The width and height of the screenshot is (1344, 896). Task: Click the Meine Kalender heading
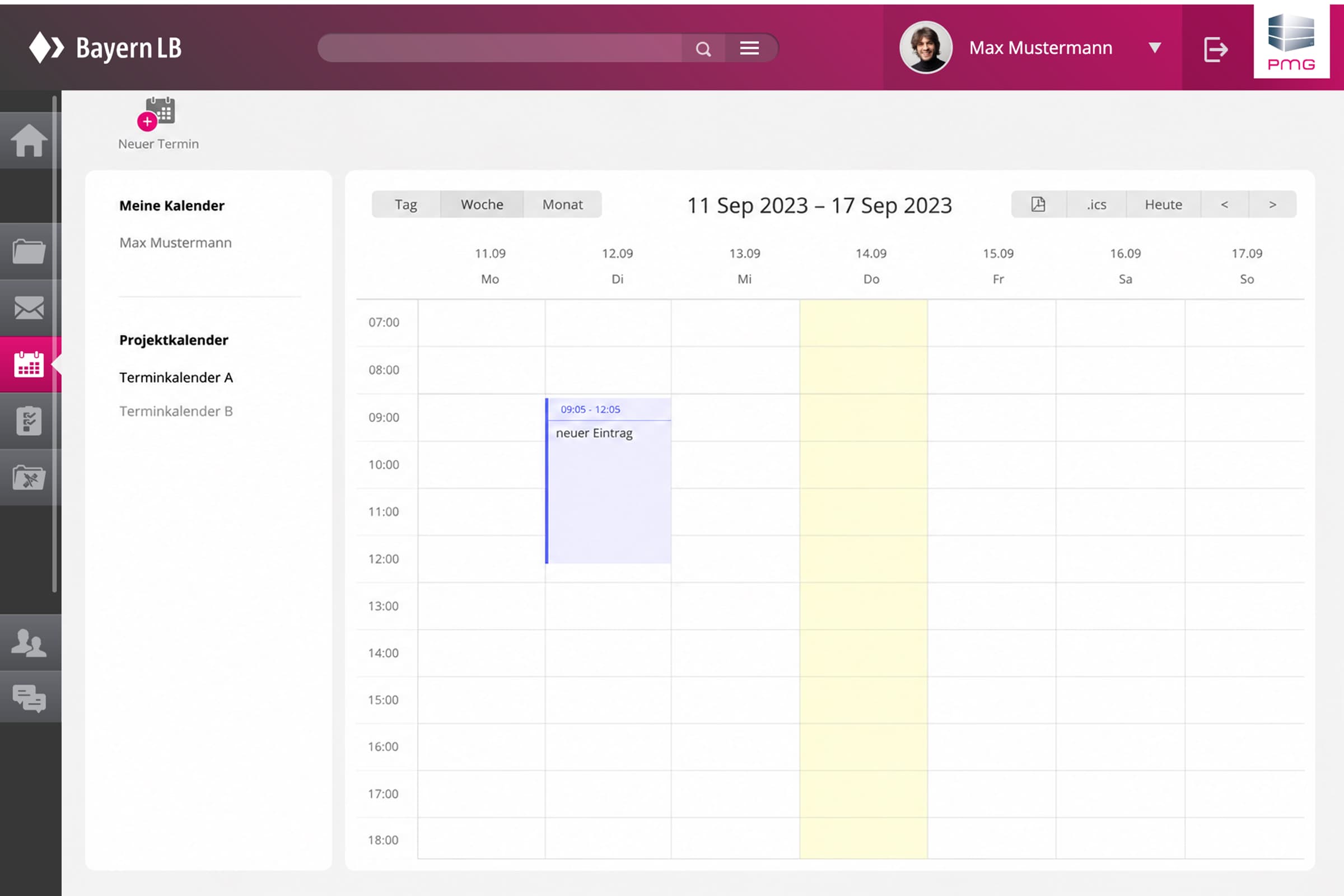pyautogui.click(x=171, y=206)
